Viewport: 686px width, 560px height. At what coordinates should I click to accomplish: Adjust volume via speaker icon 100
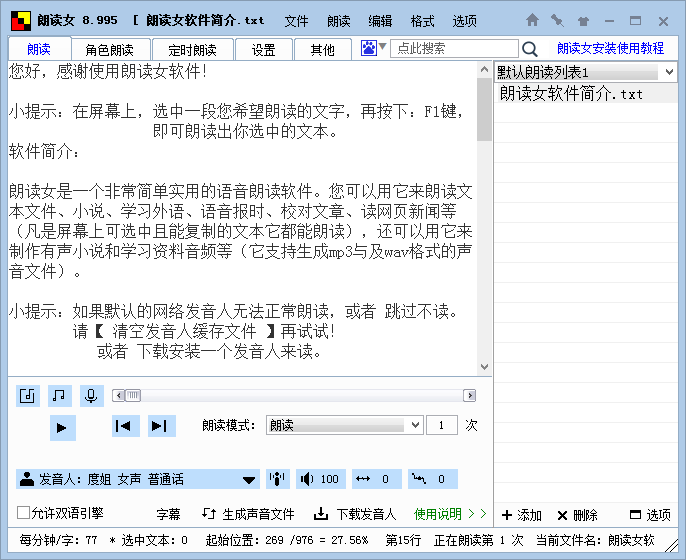click(x=321, y=479)
